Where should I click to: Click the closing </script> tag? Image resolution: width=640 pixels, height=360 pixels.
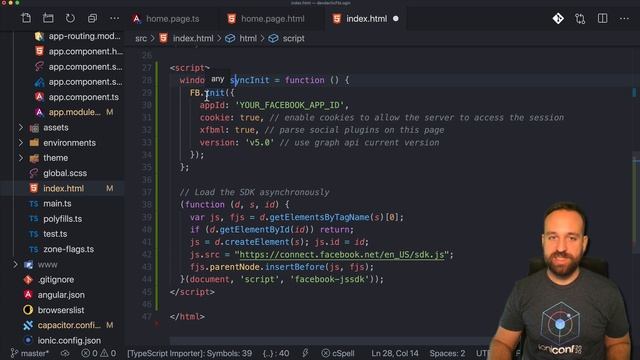(x=192, y=292)
